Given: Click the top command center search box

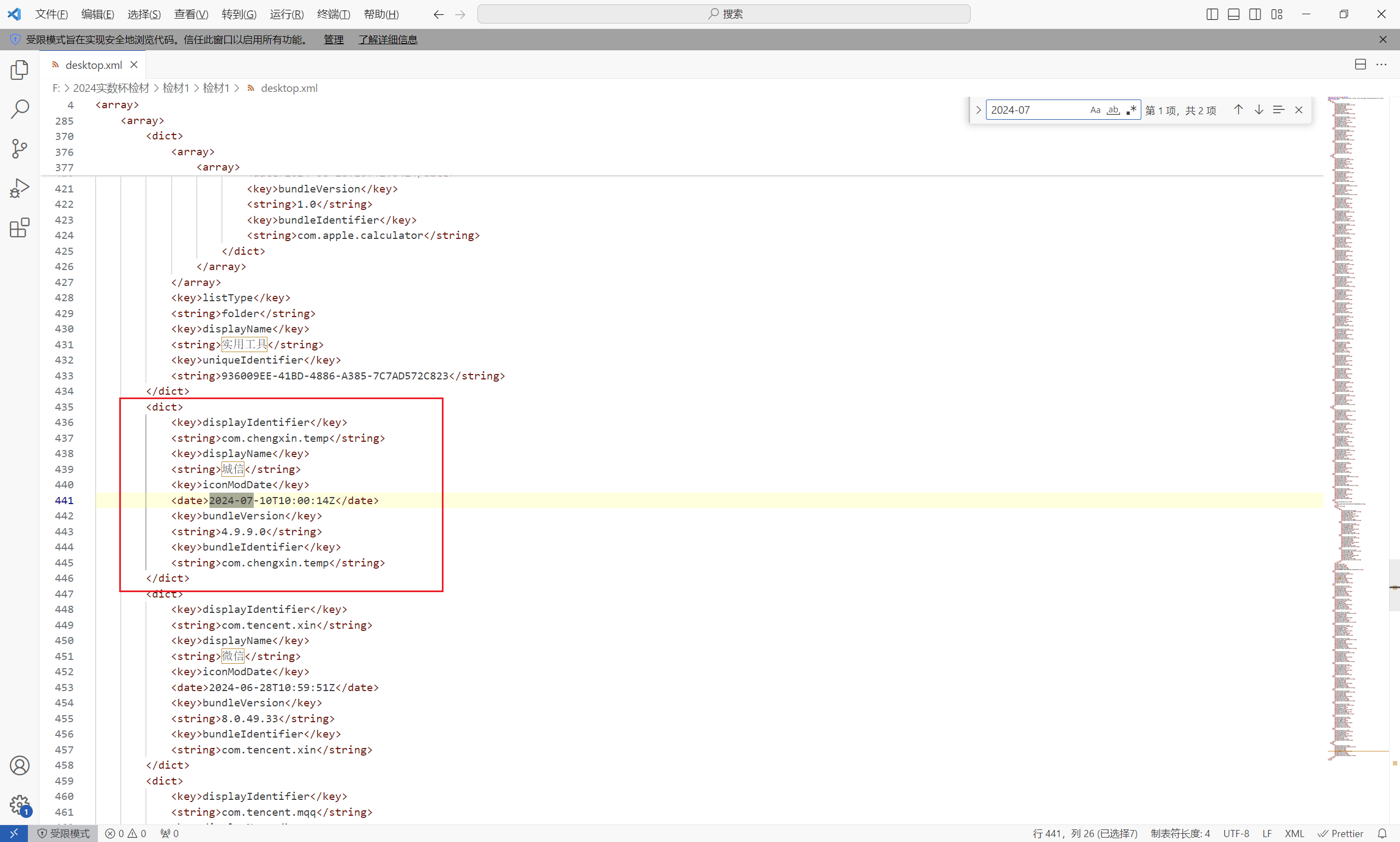Looking at the screenshot, I should coord(724,14).
